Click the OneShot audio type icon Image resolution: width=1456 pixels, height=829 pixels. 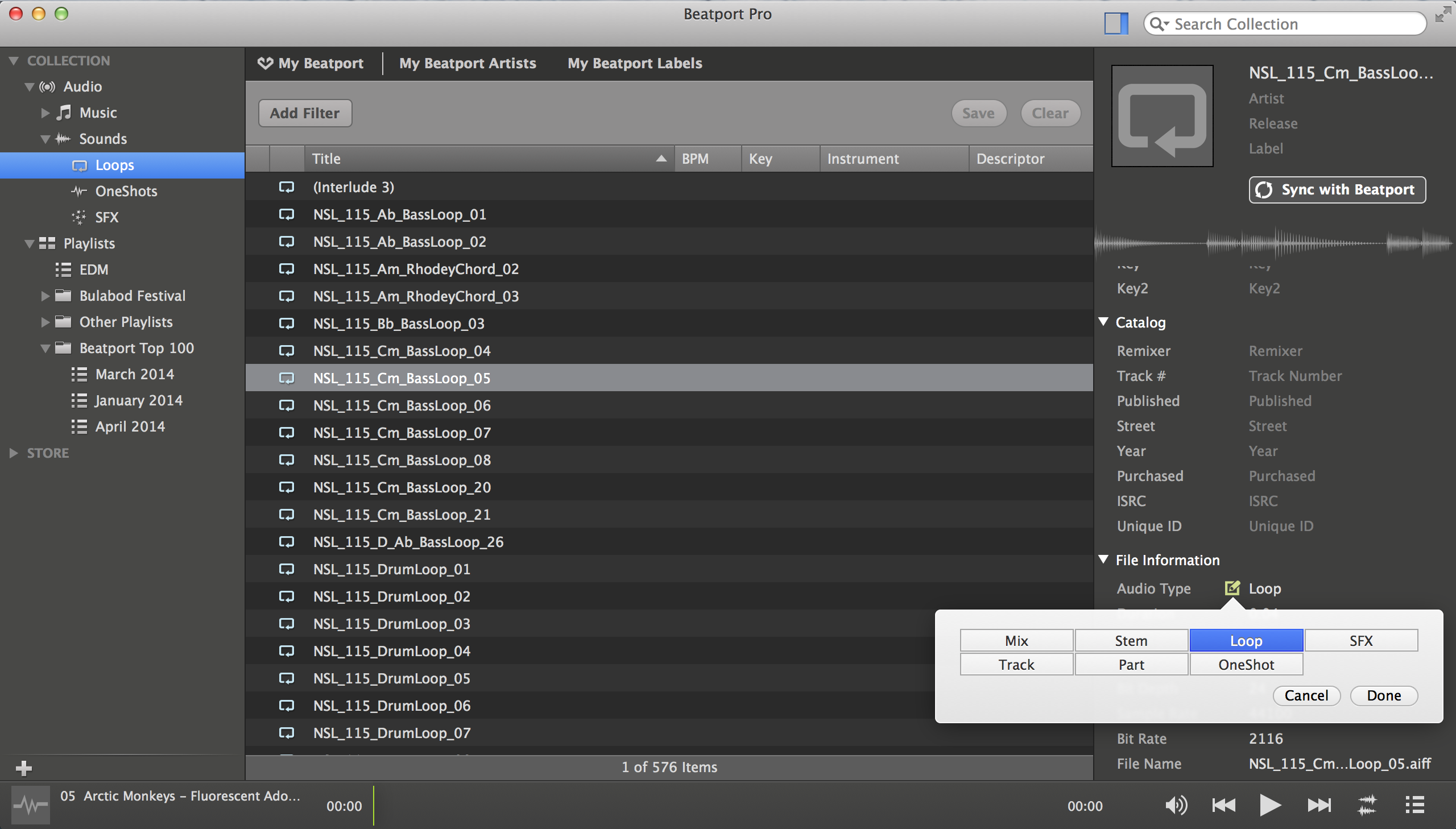[1245, 665]
